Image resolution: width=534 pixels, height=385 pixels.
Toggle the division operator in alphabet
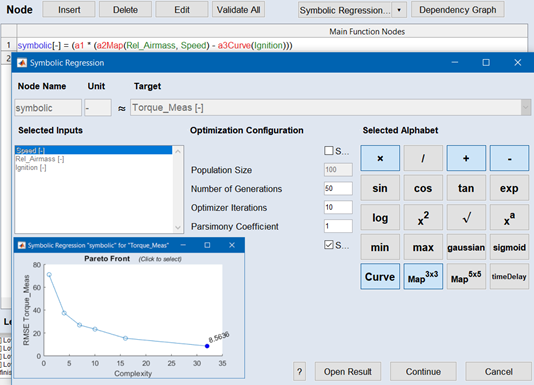point(423,158)
